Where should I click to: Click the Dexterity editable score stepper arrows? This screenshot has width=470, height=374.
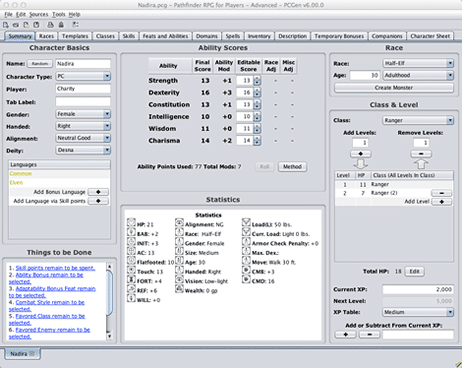coord(257,93)
